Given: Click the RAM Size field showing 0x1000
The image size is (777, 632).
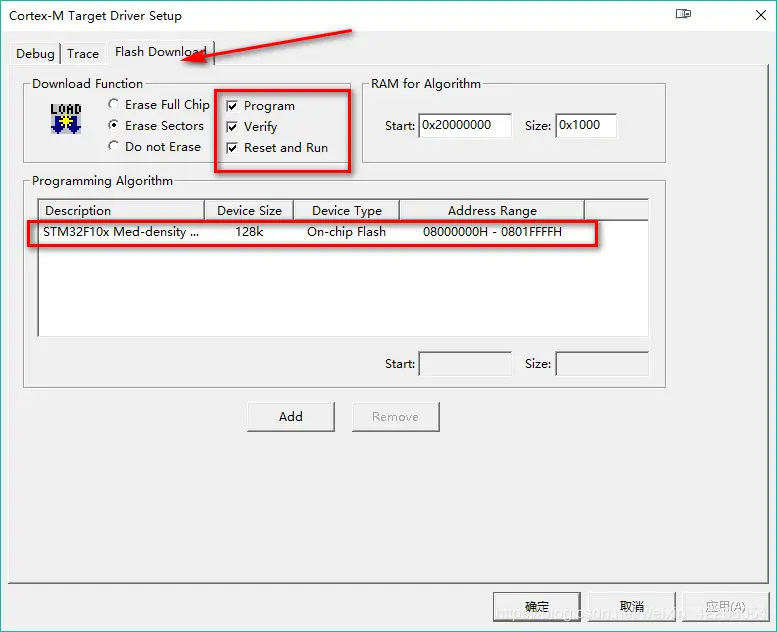Looking at the screenshot, I should click(x=586, y=125).
